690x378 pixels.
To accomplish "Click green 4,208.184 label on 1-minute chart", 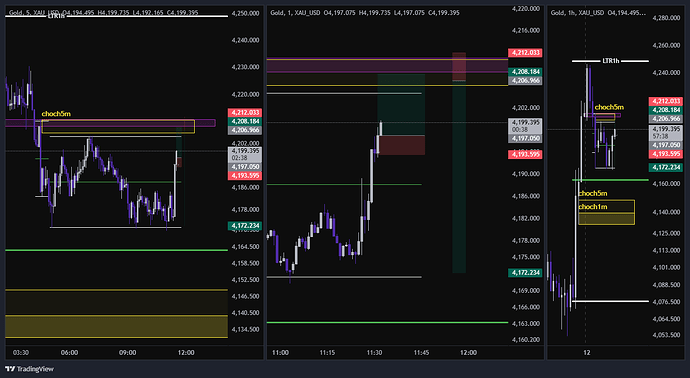I will pos(525,71).
